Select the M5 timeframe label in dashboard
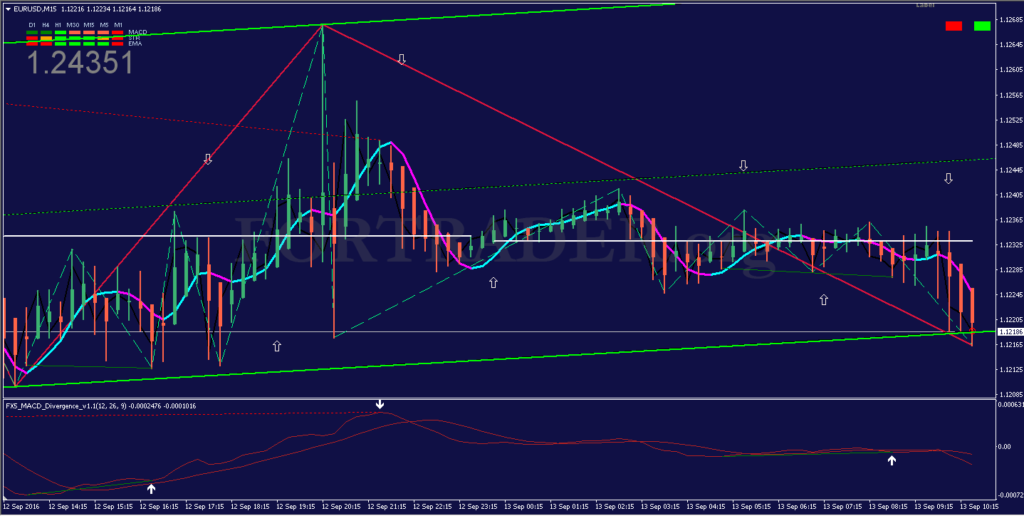 pyautogui.click(x=104, y=25)
